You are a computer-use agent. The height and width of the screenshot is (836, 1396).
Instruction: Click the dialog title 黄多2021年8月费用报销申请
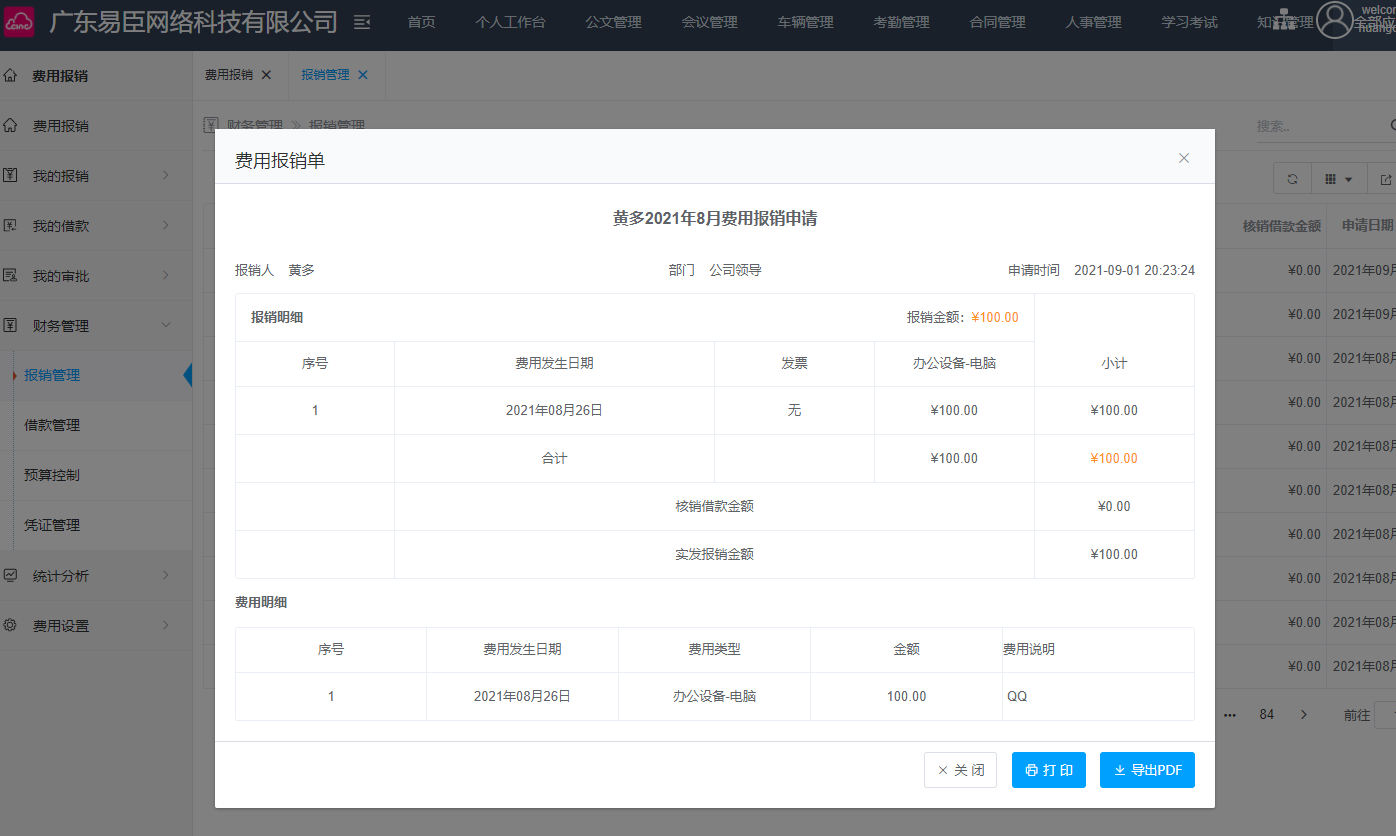(x=715, y=218)
